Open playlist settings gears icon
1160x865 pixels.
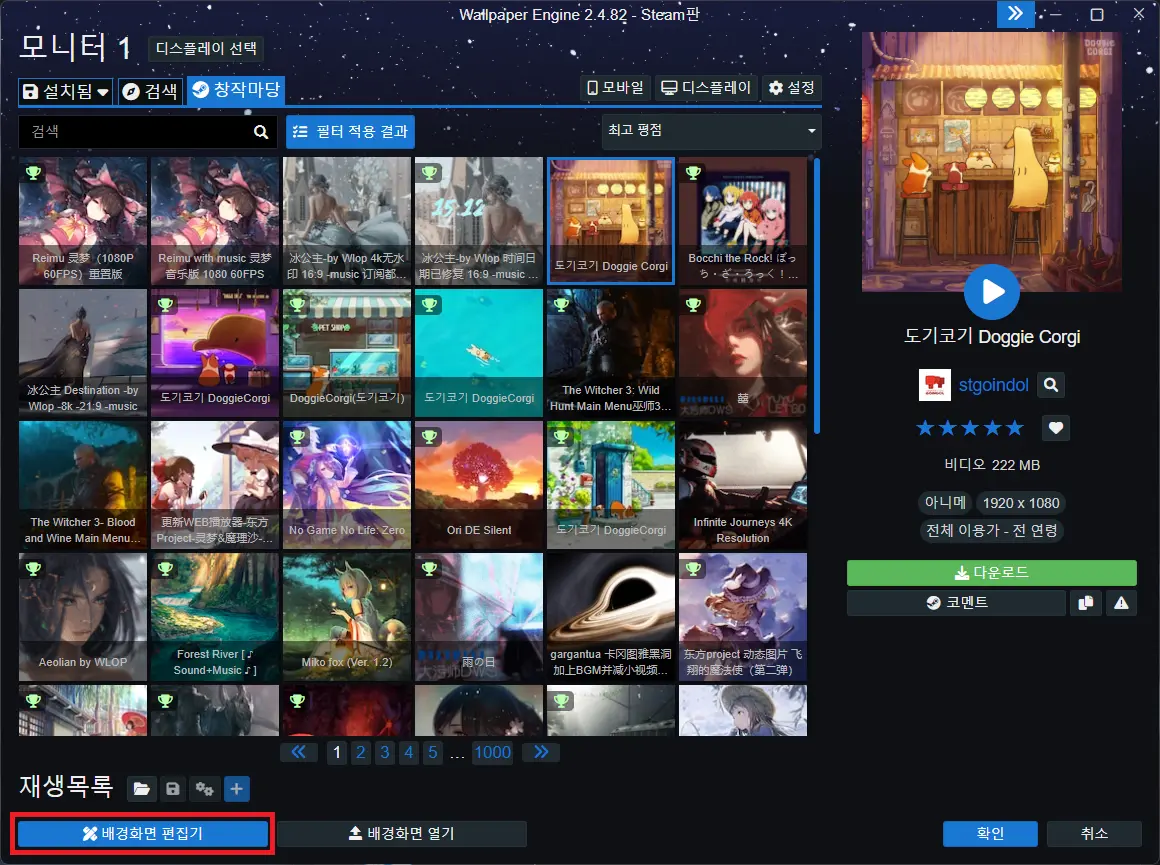point(204,789)
